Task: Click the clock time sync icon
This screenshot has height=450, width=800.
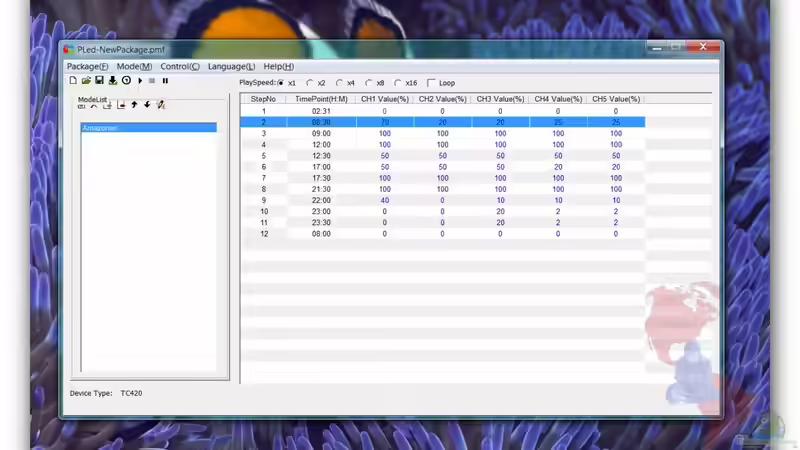Action: 126,81
